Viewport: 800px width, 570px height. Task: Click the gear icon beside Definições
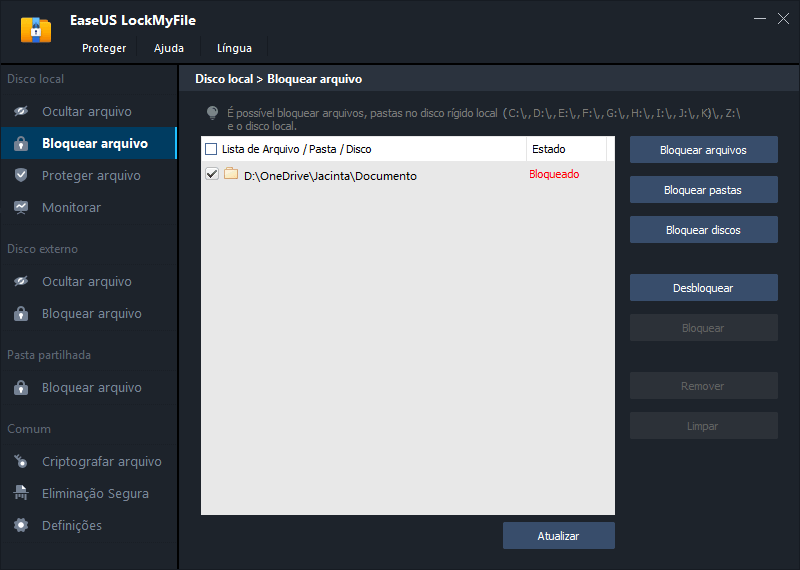click(21, 525)
